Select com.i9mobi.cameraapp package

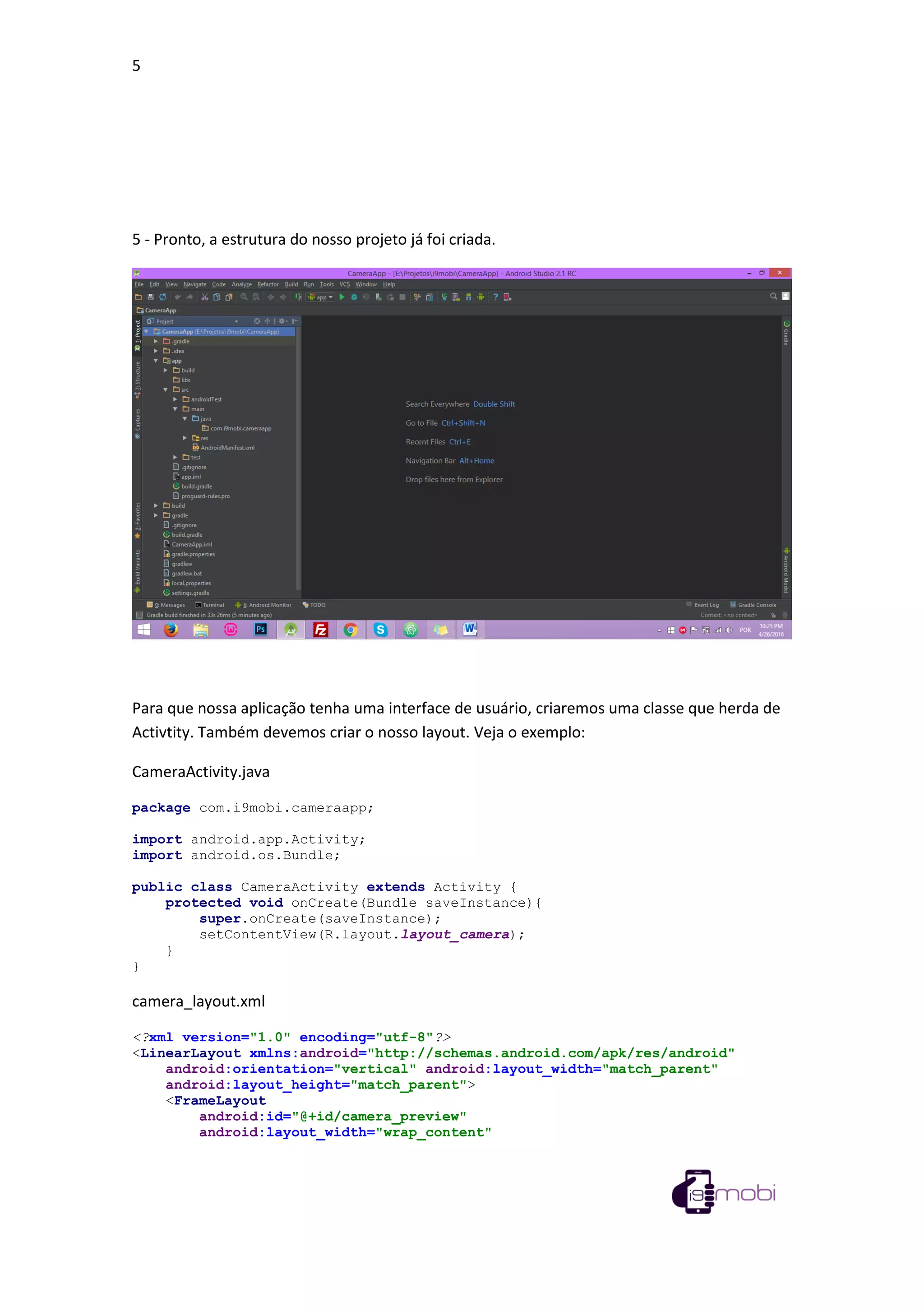tap(236, 428)
